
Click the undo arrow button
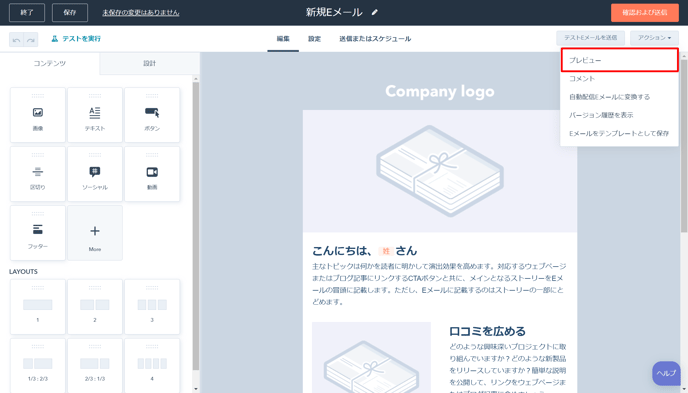click(x=16, y=39)
